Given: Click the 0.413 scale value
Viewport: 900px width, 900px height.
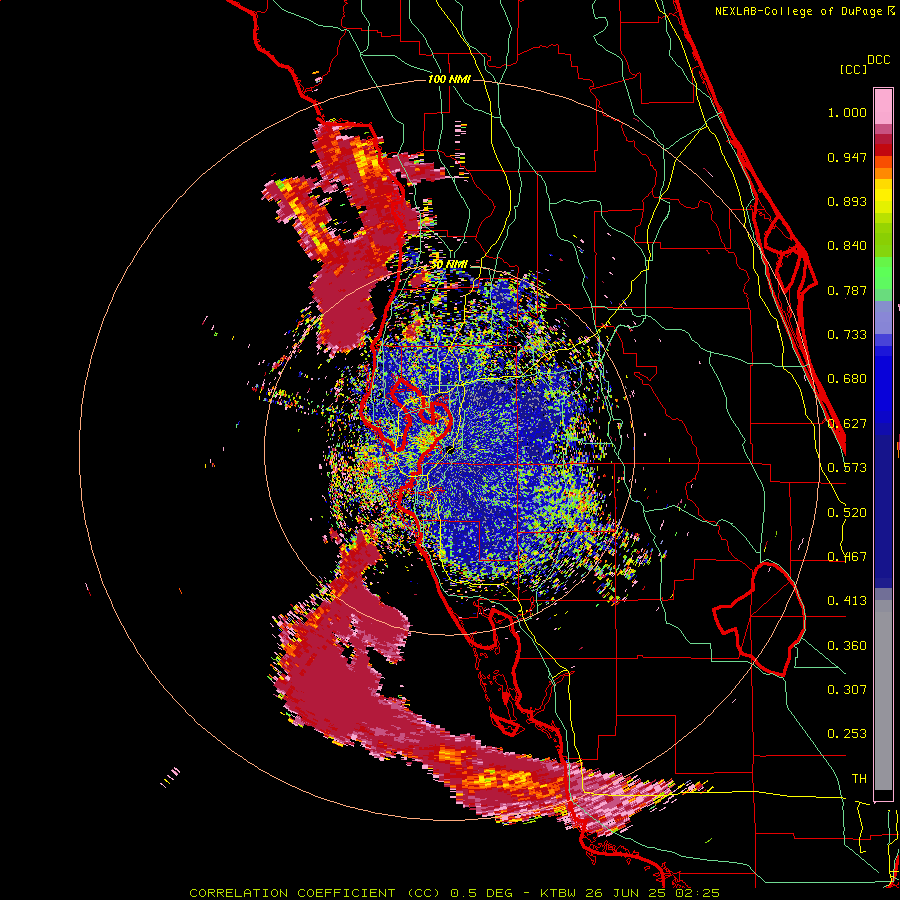Looking at the screenshot, I should pyautogui.click(x=847, y=601).
